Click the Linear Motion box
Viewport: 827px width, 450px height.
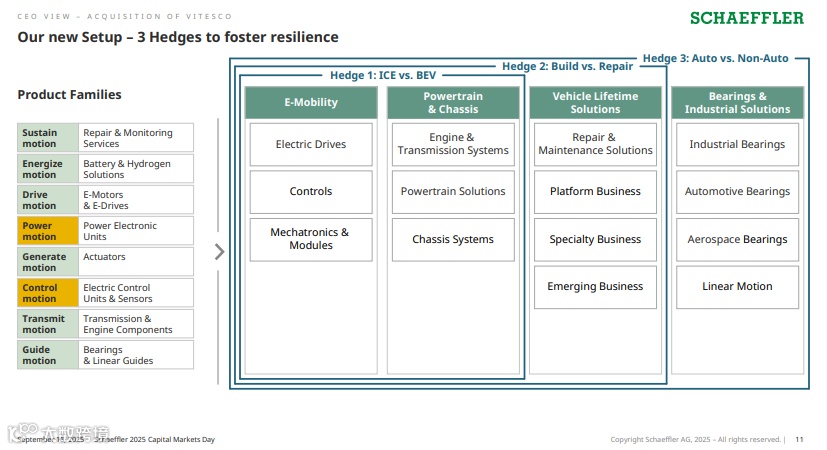pos(737,286)
